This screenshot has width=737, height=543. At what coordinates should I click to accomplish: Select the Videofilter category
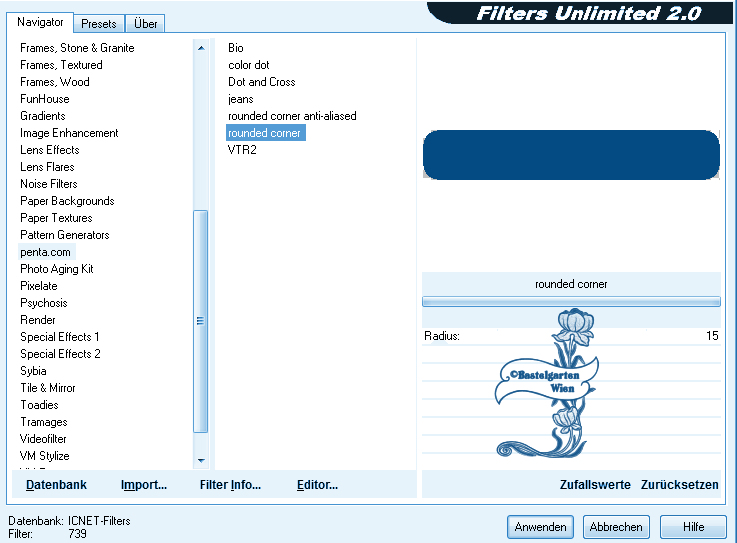pos(43,439)
